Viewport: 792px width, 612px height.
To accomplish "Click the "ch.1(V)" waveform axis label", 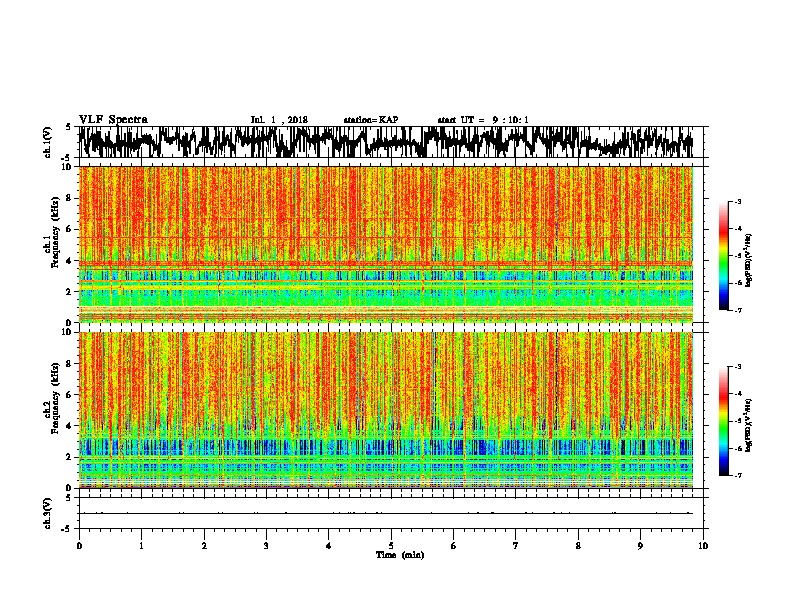I will (48, 142).
